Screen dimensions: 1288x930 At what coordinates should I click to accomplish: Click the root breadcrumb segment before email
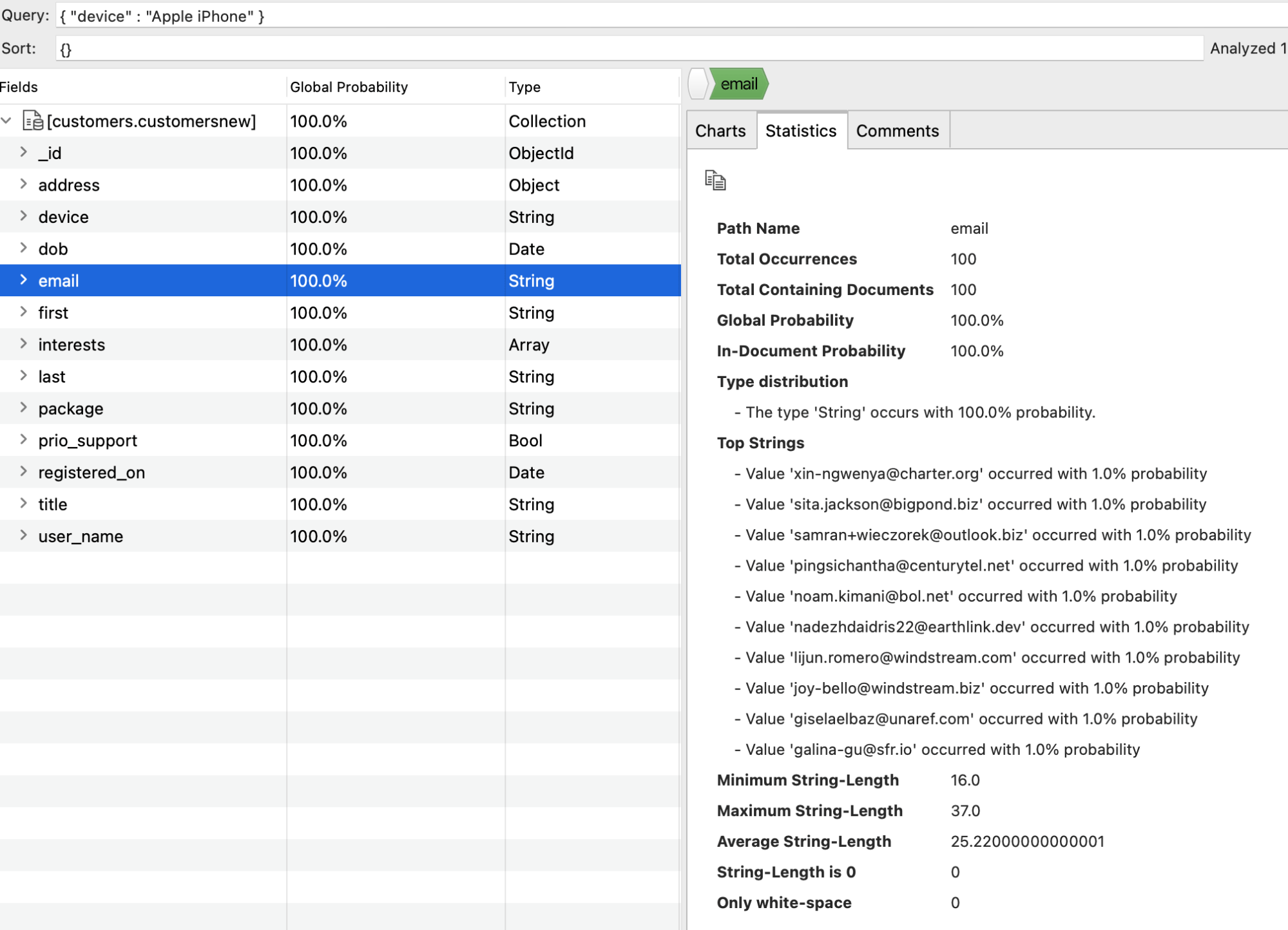pyautogui.click(x=698, y=84)
